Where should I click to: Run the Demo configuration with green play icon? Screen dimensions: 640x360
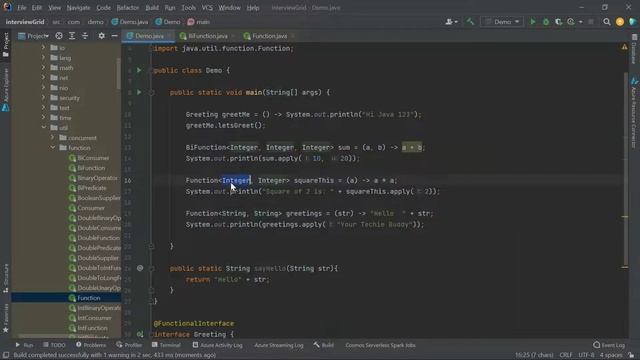[x=533, y=22]
